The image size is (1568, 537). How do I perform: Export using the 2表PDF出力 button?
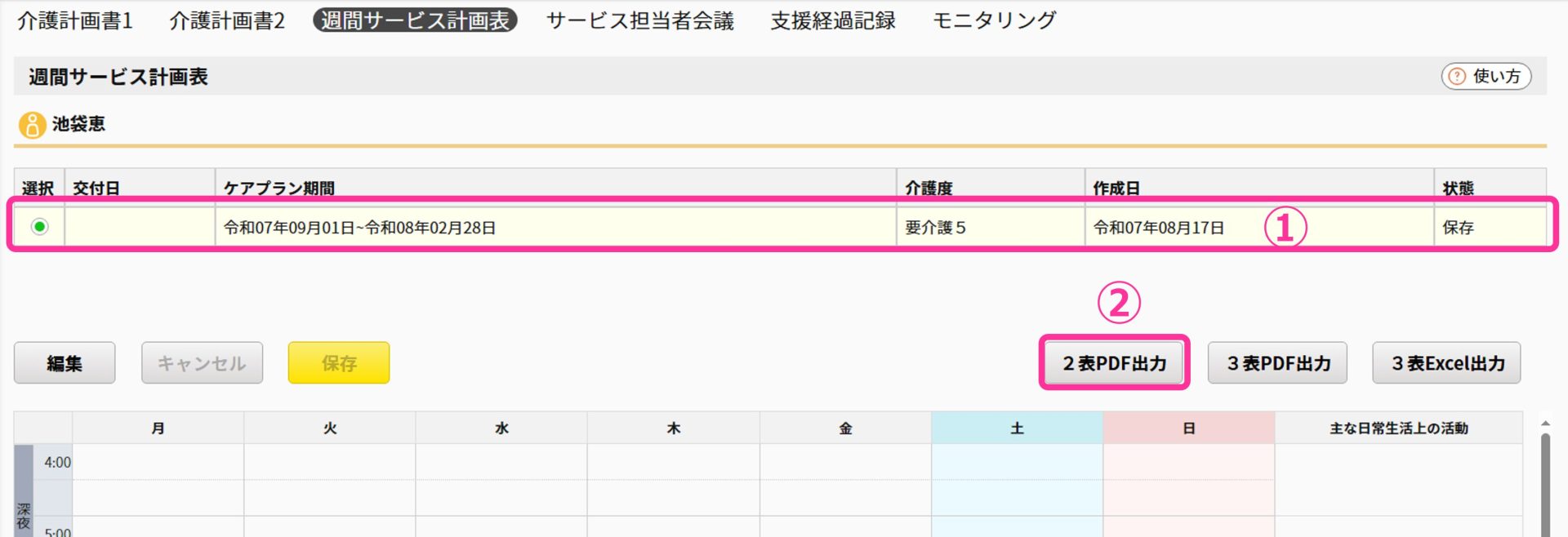[x=1114, y=363]
